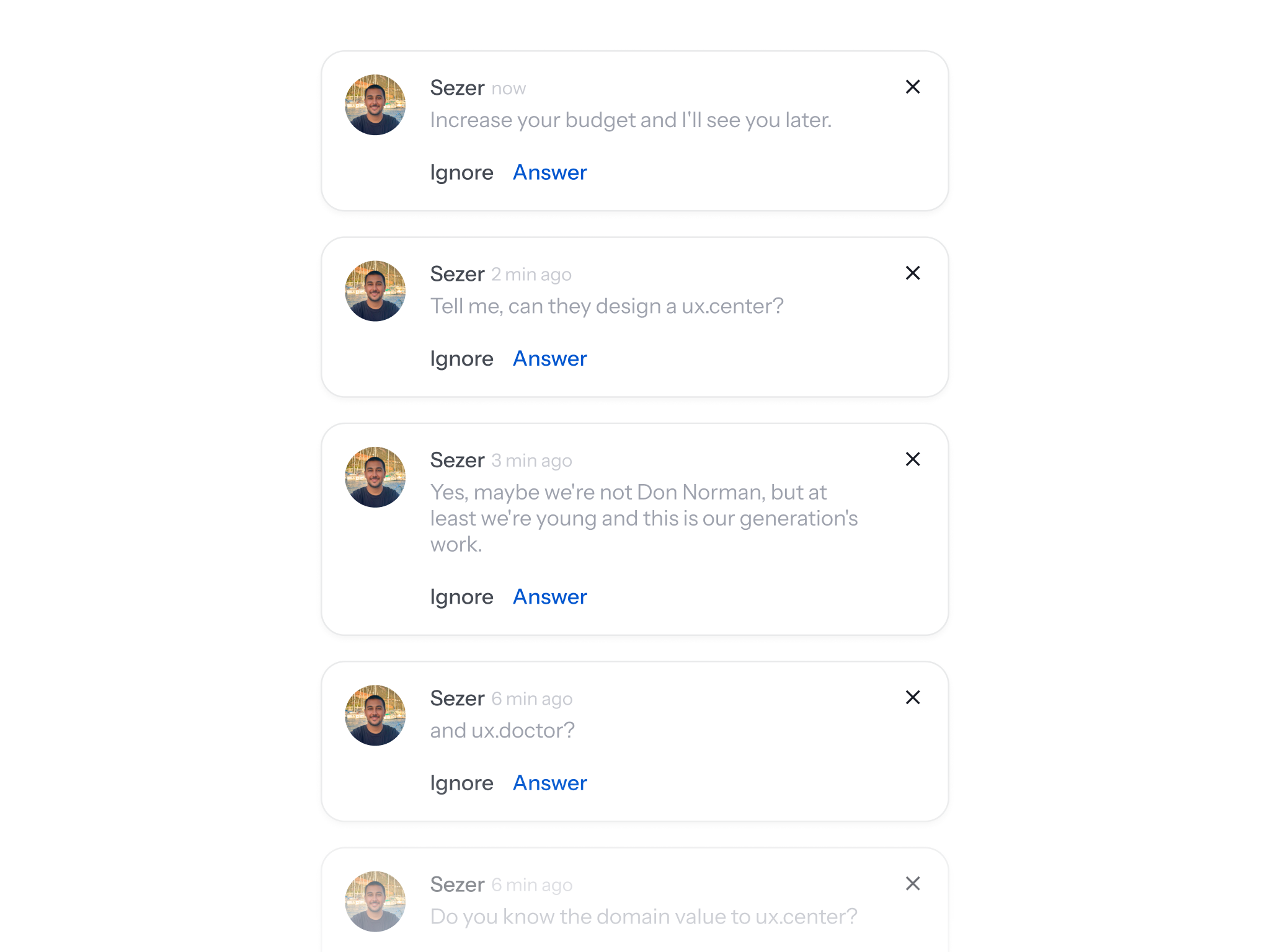Answer the Don Norman message

(x=549, y=597)
